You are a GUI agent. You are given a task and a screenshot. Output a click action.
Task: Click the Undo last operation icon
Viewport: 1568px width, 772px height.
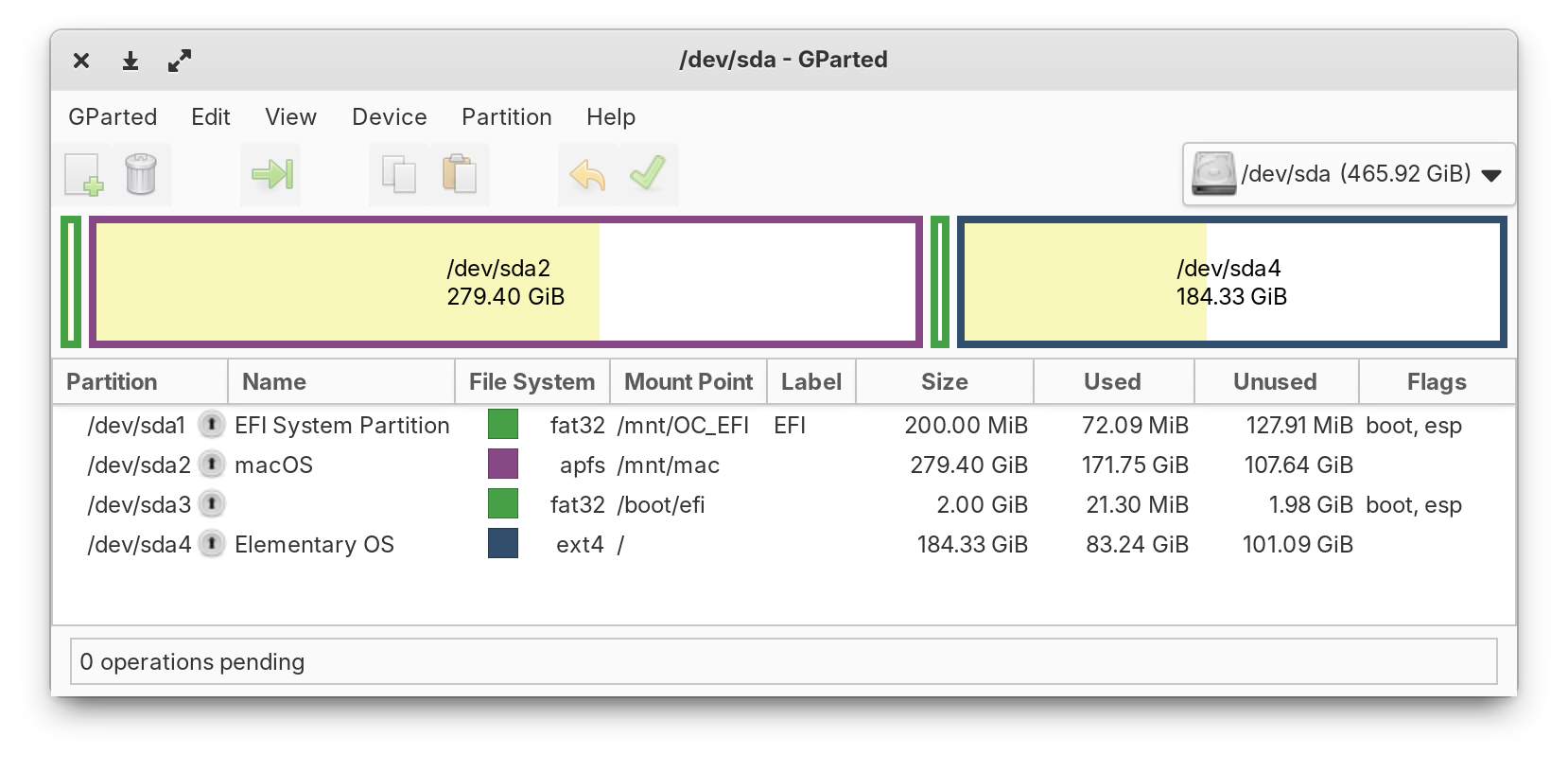(587, 174)
